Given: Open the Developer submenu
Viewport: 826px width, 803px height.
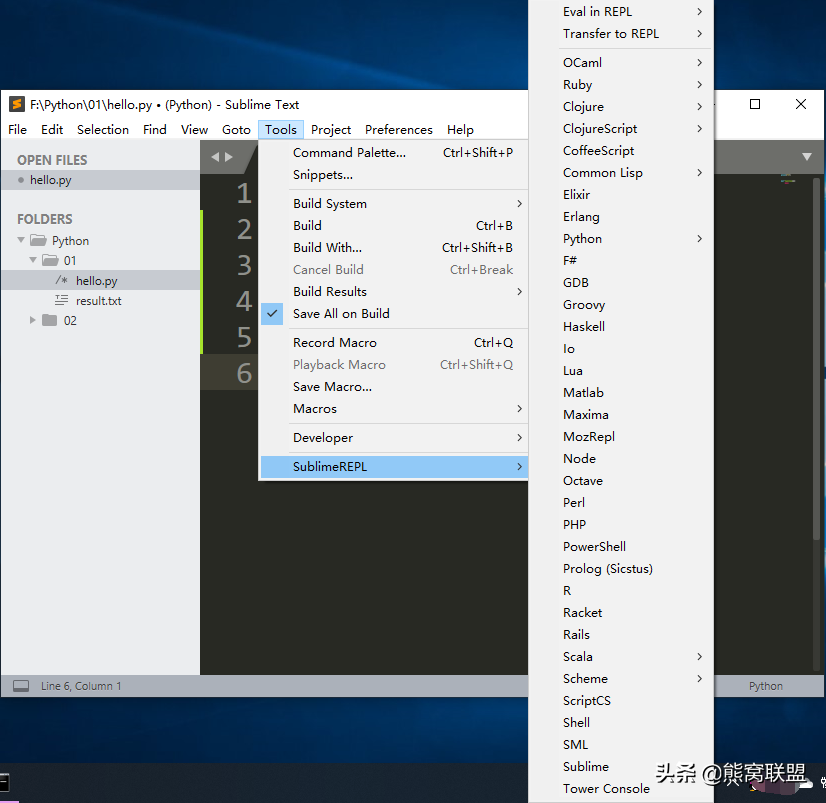Looking at the screenshot, I should coord(394,437).
